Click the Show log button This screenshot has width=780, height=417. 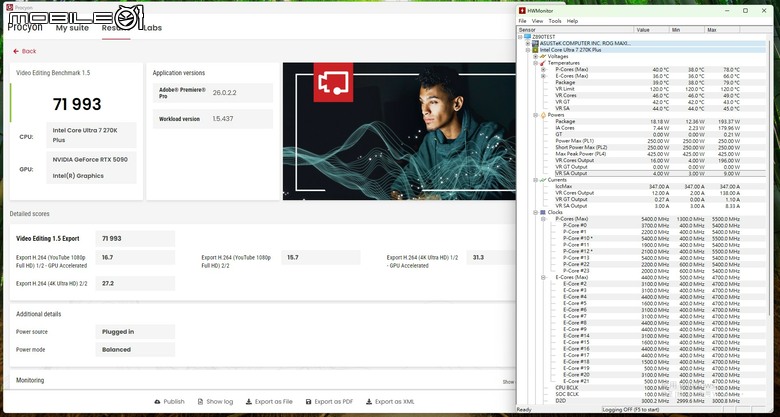point(215,402)
